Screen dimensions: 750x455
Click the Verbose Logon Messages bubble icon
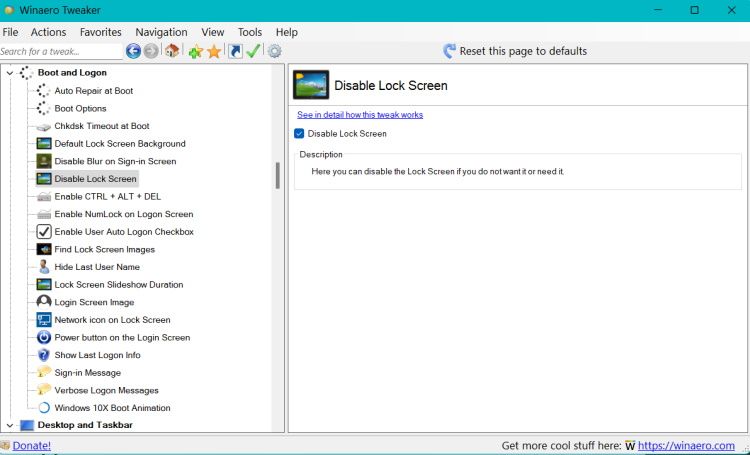pos(44,390)
